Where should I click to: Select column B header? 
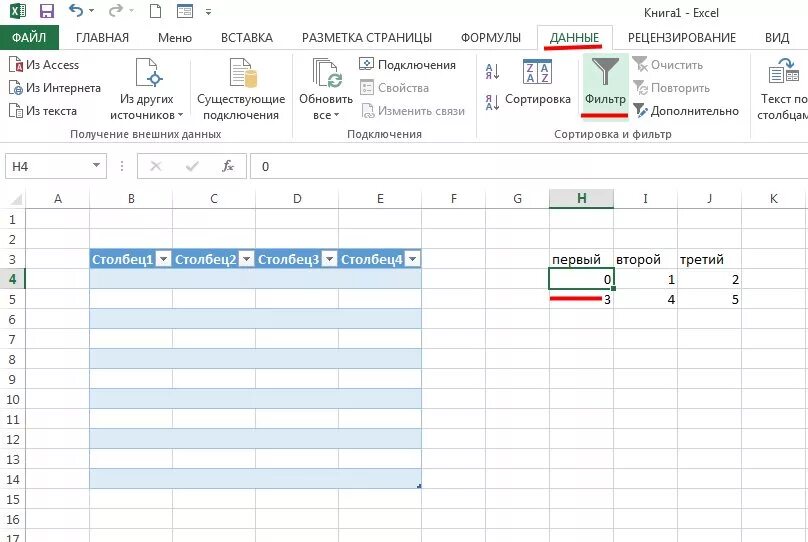click(x=131, y=198)
